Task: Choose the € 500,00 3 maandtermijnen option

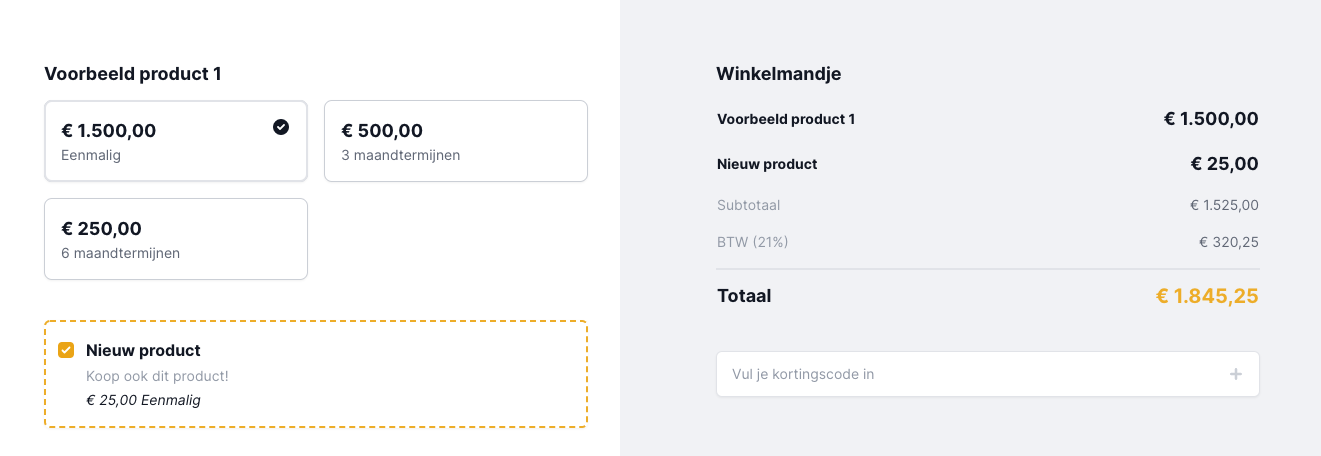Action: (456, 141)
